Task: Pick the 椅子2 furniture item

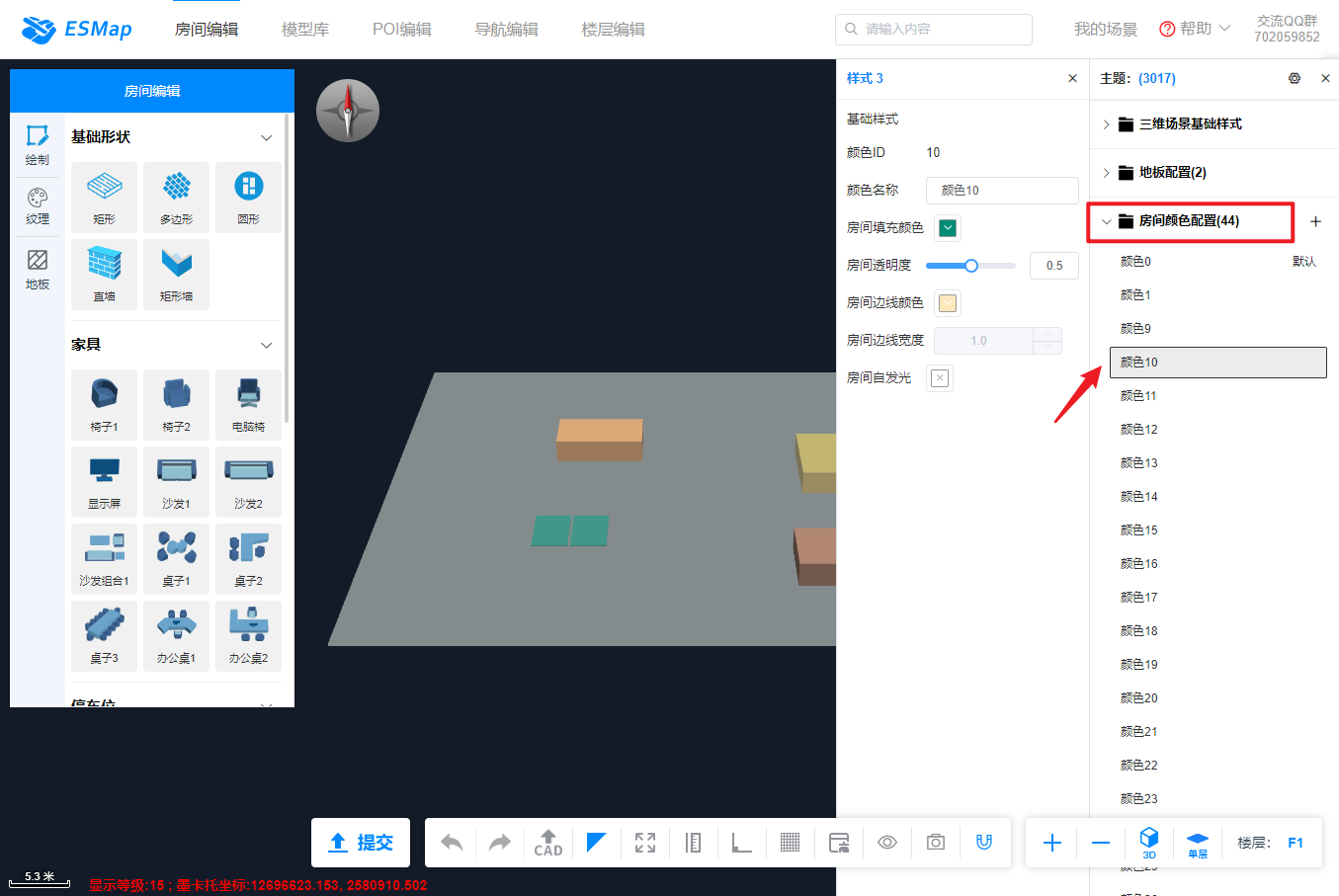Action: (176, 405)
